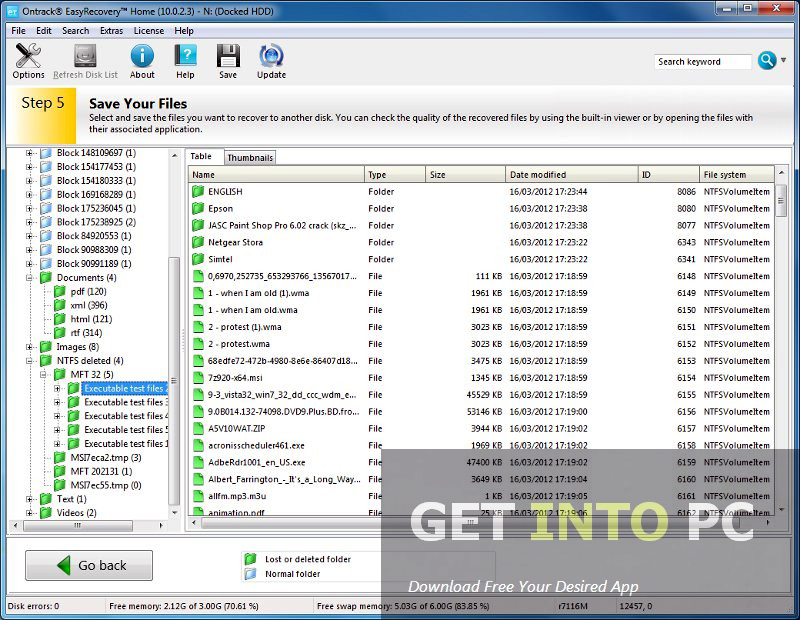Viewport: 800px width, 620px height.
Task: Select the Block 90991189 (1) tree item
Action: [94, 263]
